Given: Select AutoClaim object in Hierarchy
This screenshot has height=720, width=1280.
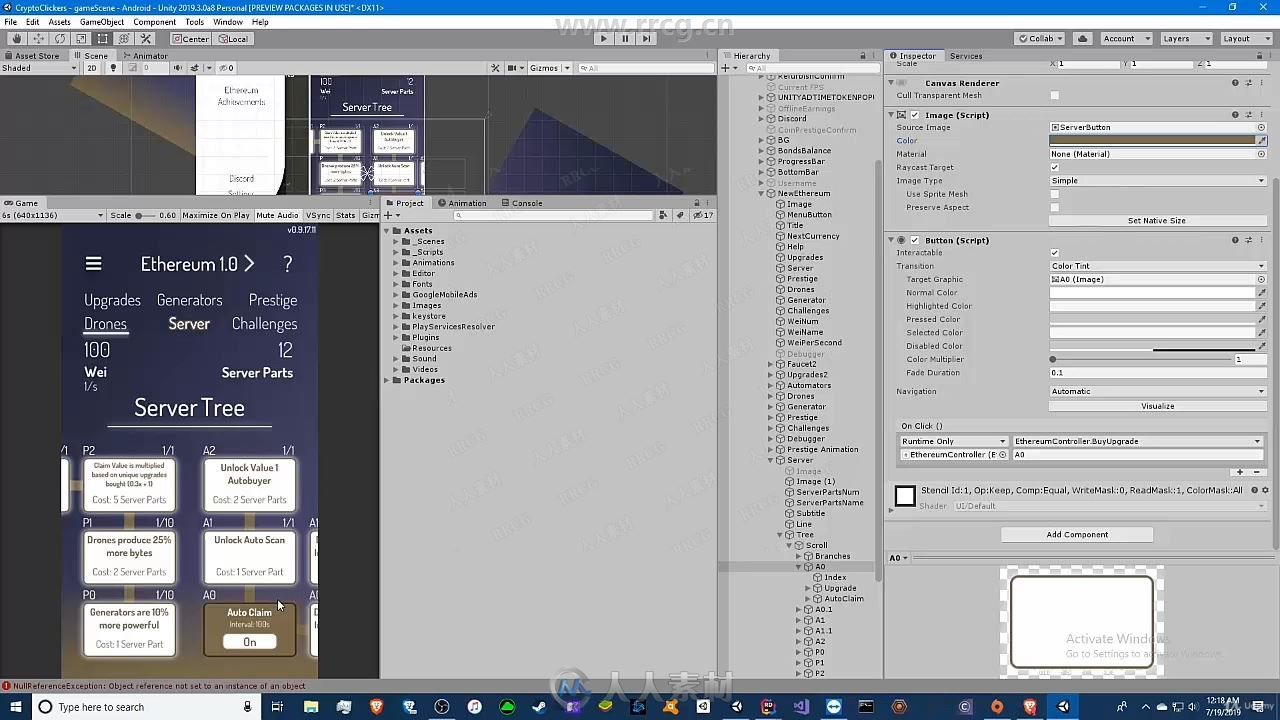Looking at the screenshot, I should [844, 599].
